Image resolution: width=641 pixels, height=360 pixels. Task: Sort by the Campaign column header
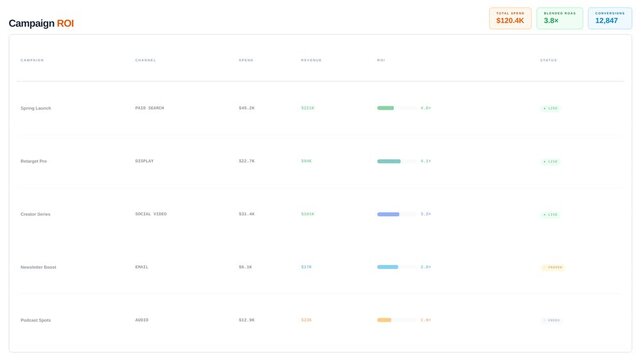32,60
